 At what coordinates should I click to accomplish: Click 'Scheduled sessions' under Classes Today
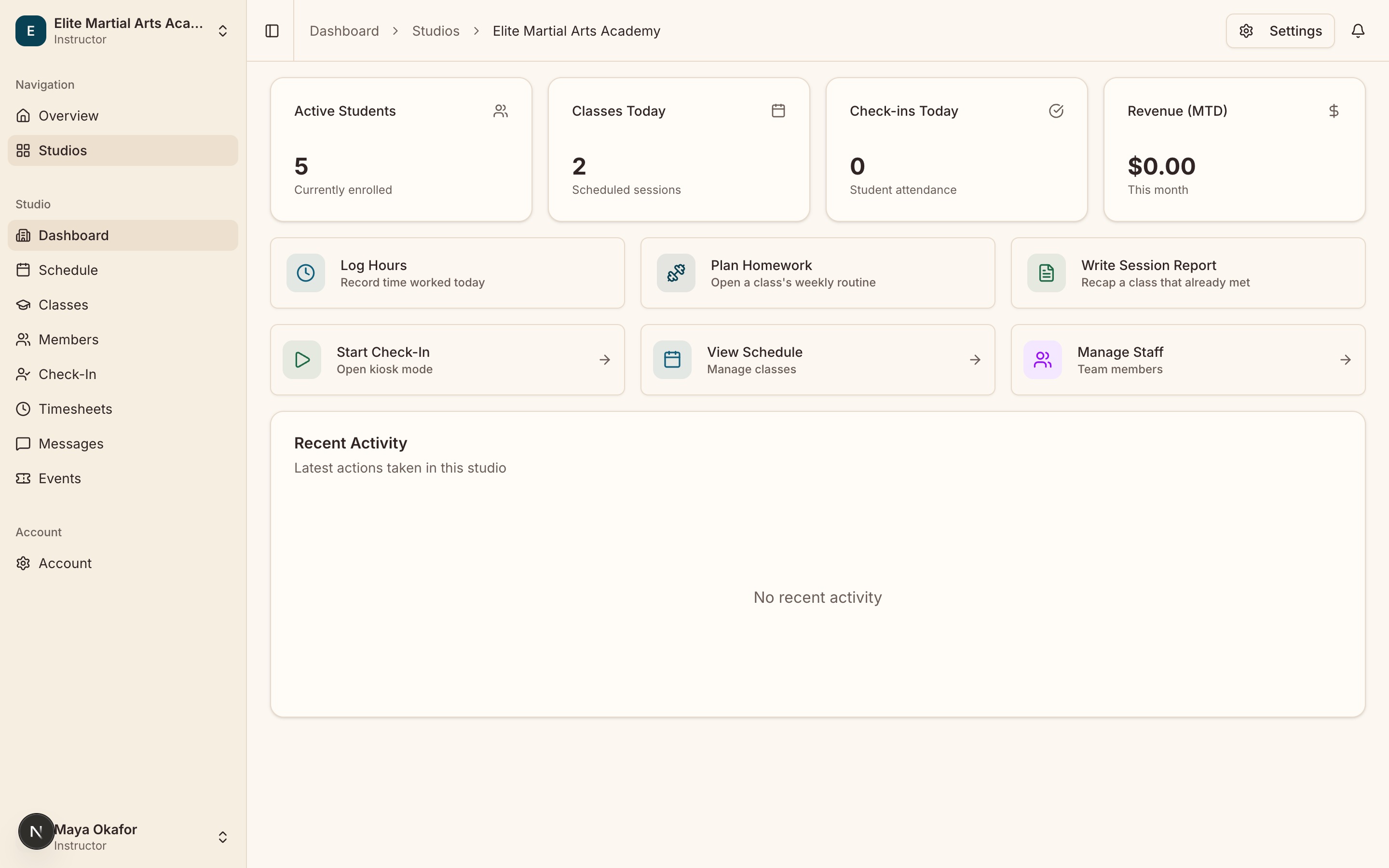coord(626,190)
